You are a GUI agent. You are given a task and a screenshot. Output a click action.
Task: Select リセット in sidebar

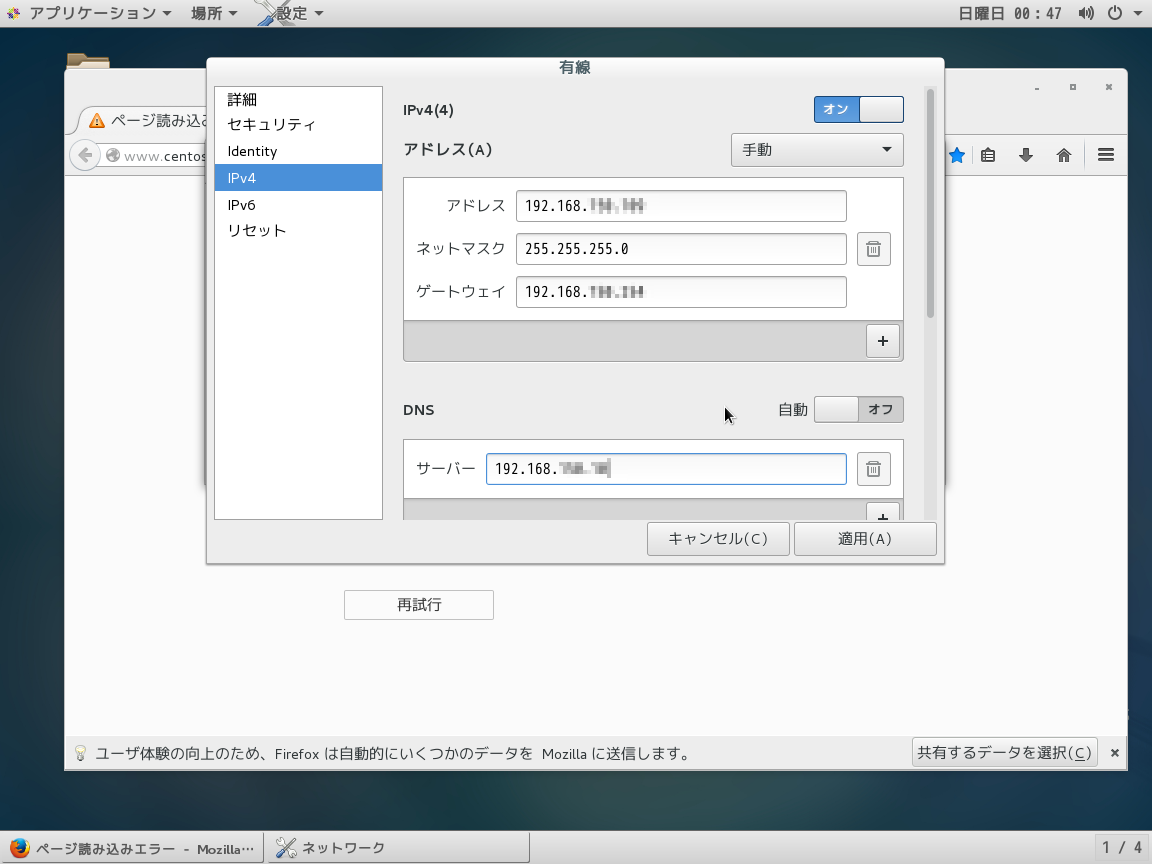pyautogui.click(x=298, y=231)
